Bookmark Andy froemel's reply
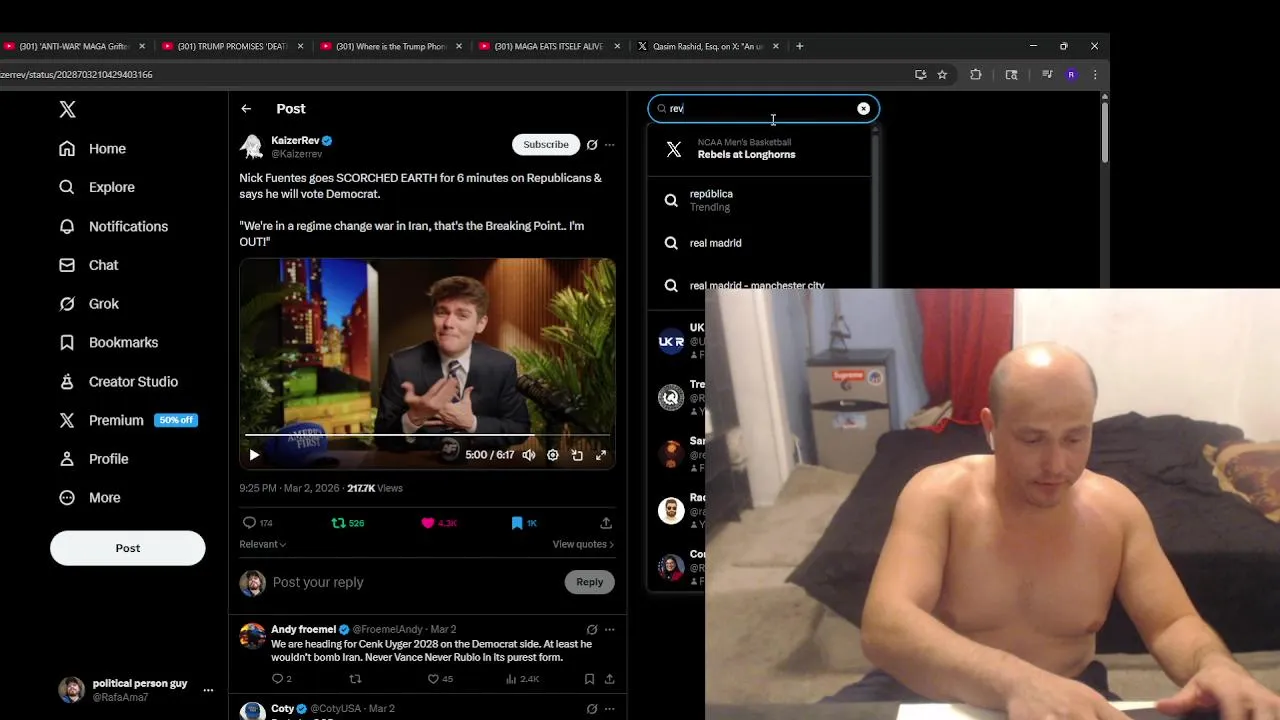1280x720 pixels. (x=589, y=679)
